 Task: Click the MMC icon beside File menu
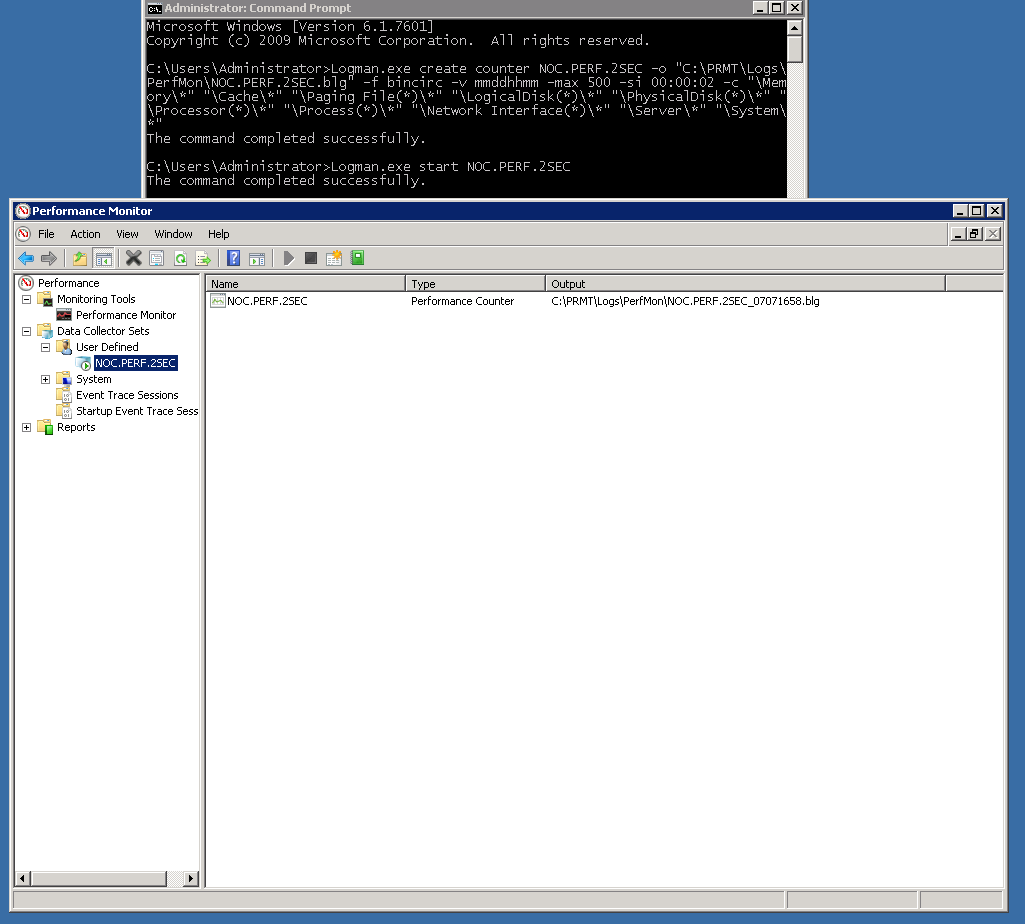(x=24, y=233)
